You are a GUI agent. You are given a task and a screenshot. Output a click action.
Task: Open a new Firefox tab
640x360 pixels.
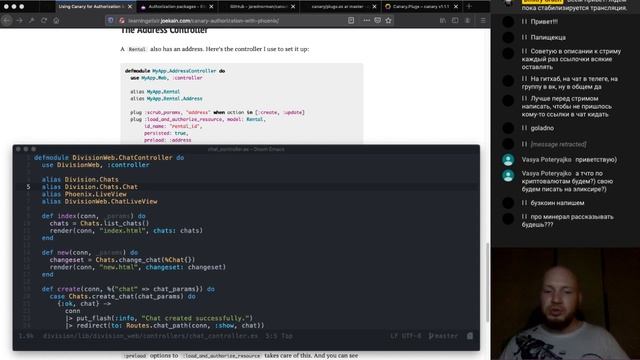(469, 7)
